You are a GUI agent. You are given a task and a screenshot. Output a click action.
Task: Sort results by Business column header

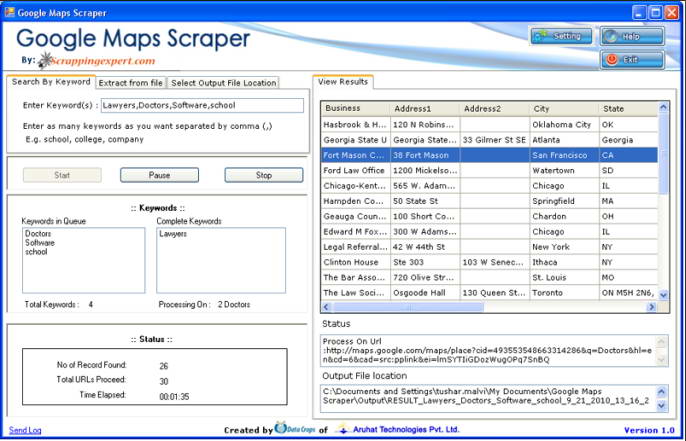click(x=355, y=108)
